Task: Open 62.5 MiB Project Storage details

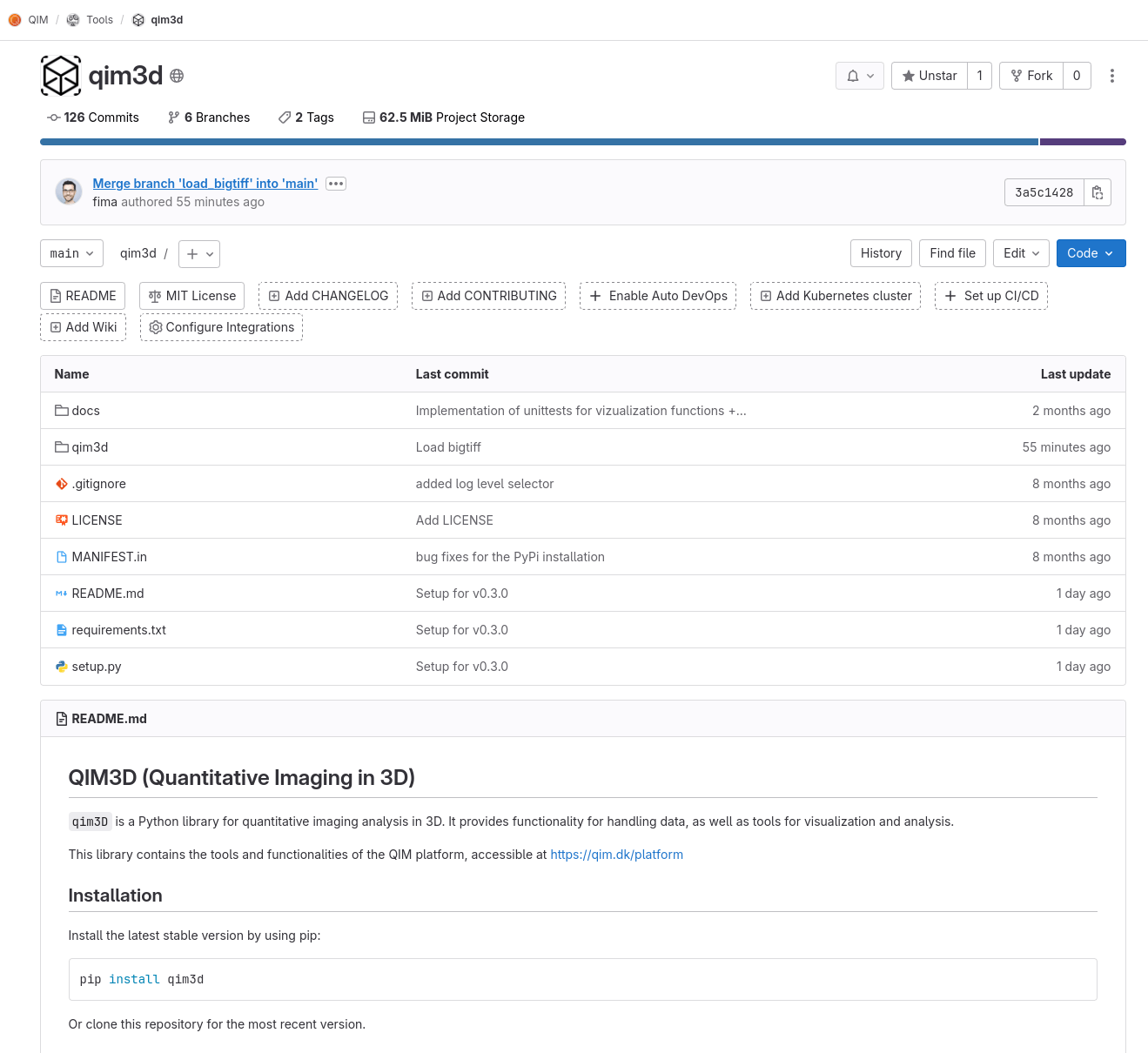Action: 444,117
